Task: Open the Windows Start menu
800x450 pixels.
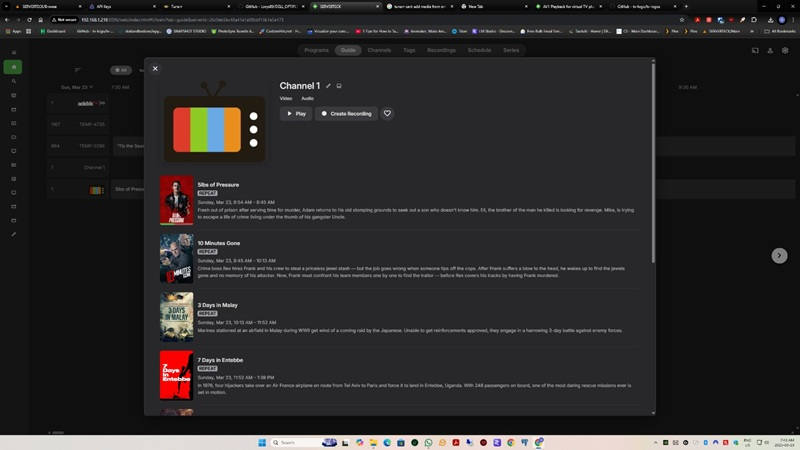Action: pyautogui.click(x=262, y=442)
